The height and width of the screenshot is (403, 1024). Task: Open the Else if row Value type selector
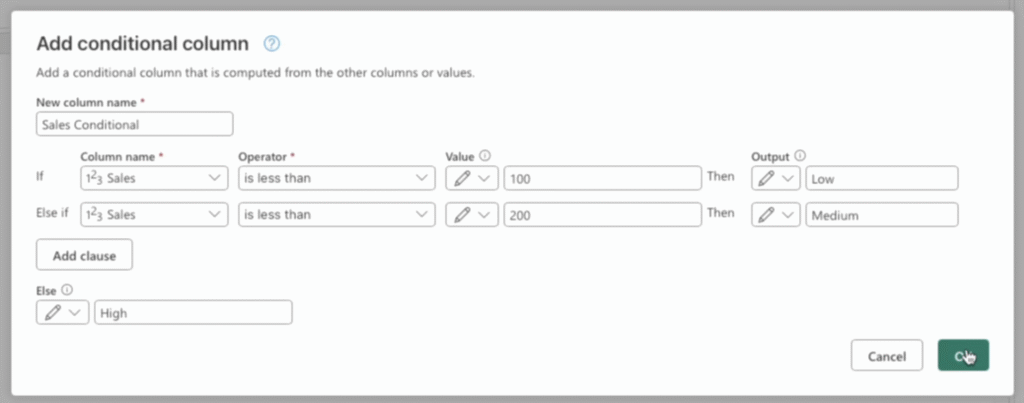[472, 215]
